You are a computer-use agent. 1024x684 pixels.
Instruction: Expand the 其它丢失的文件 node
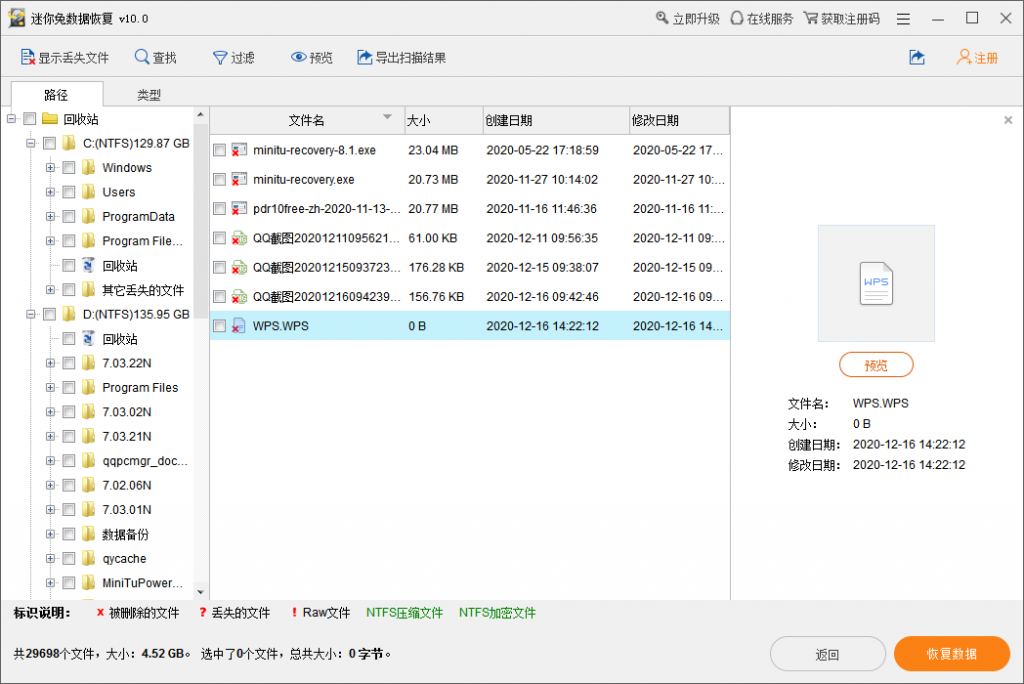[x=50, y=289]
